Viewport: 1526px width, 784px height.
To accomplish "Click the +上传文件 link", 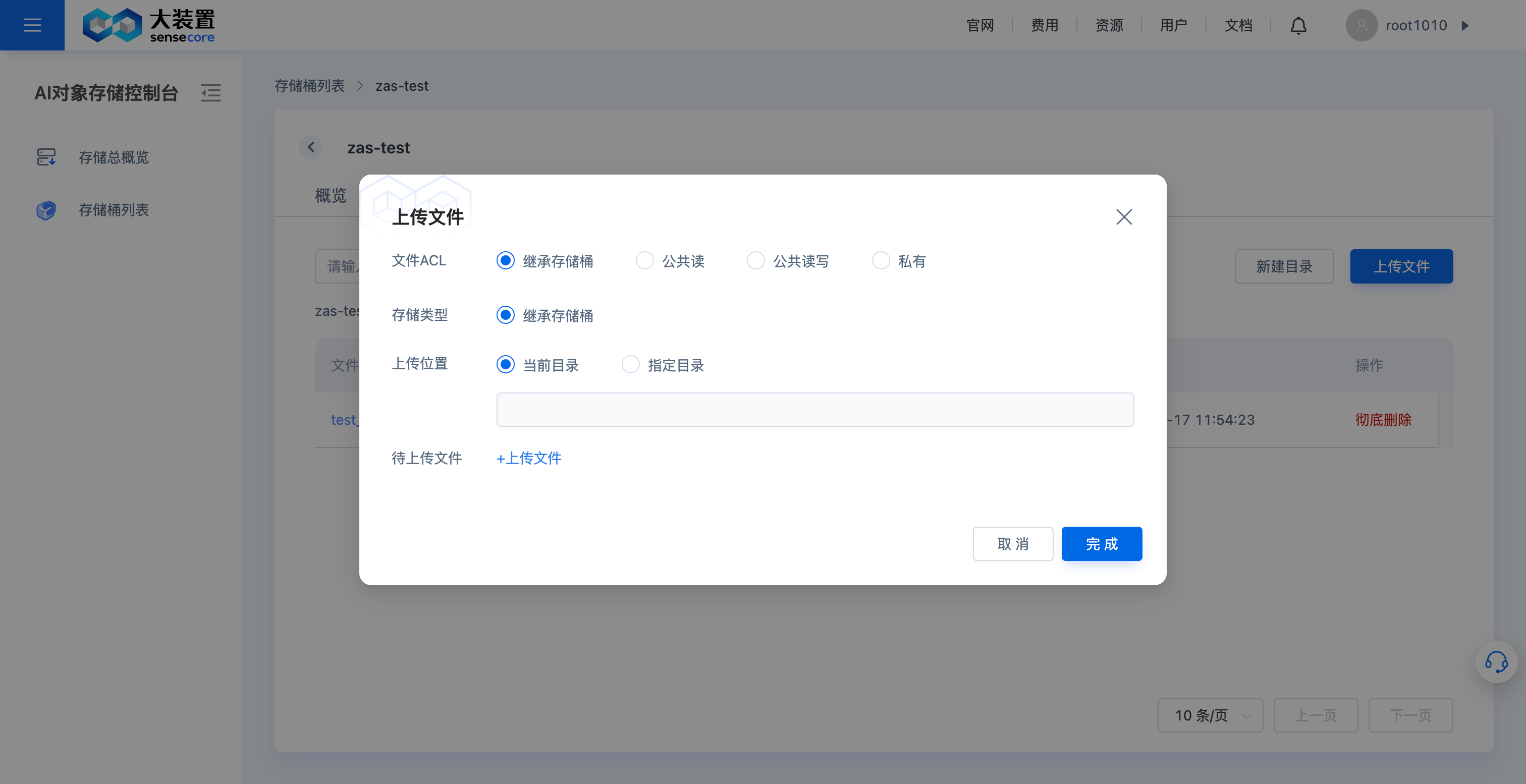I will click(x=528, y=458).
